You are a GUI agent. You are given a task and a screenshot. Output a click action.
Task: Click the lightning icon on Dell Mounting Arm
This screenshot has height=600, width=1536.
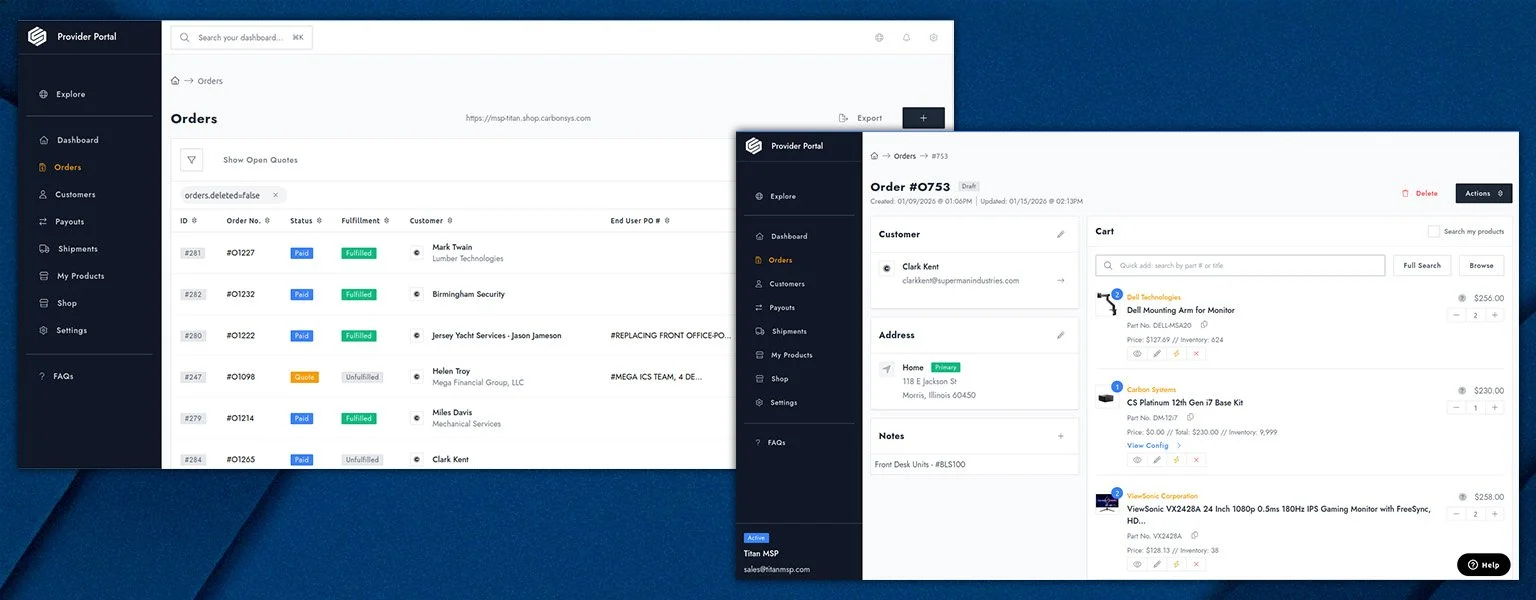1177,352
